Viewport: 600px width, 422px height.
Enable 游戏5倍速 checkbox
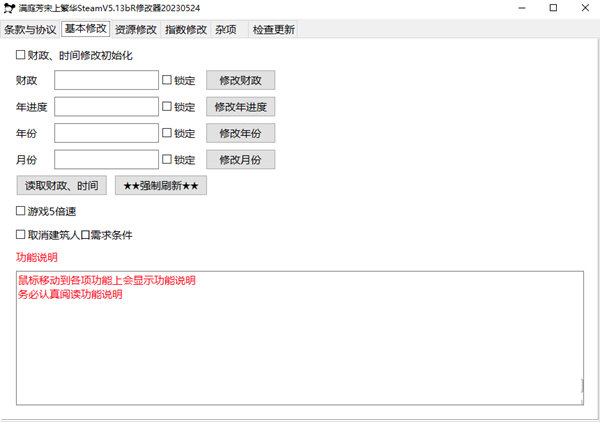pyautogui.click(x=21, y=211)
